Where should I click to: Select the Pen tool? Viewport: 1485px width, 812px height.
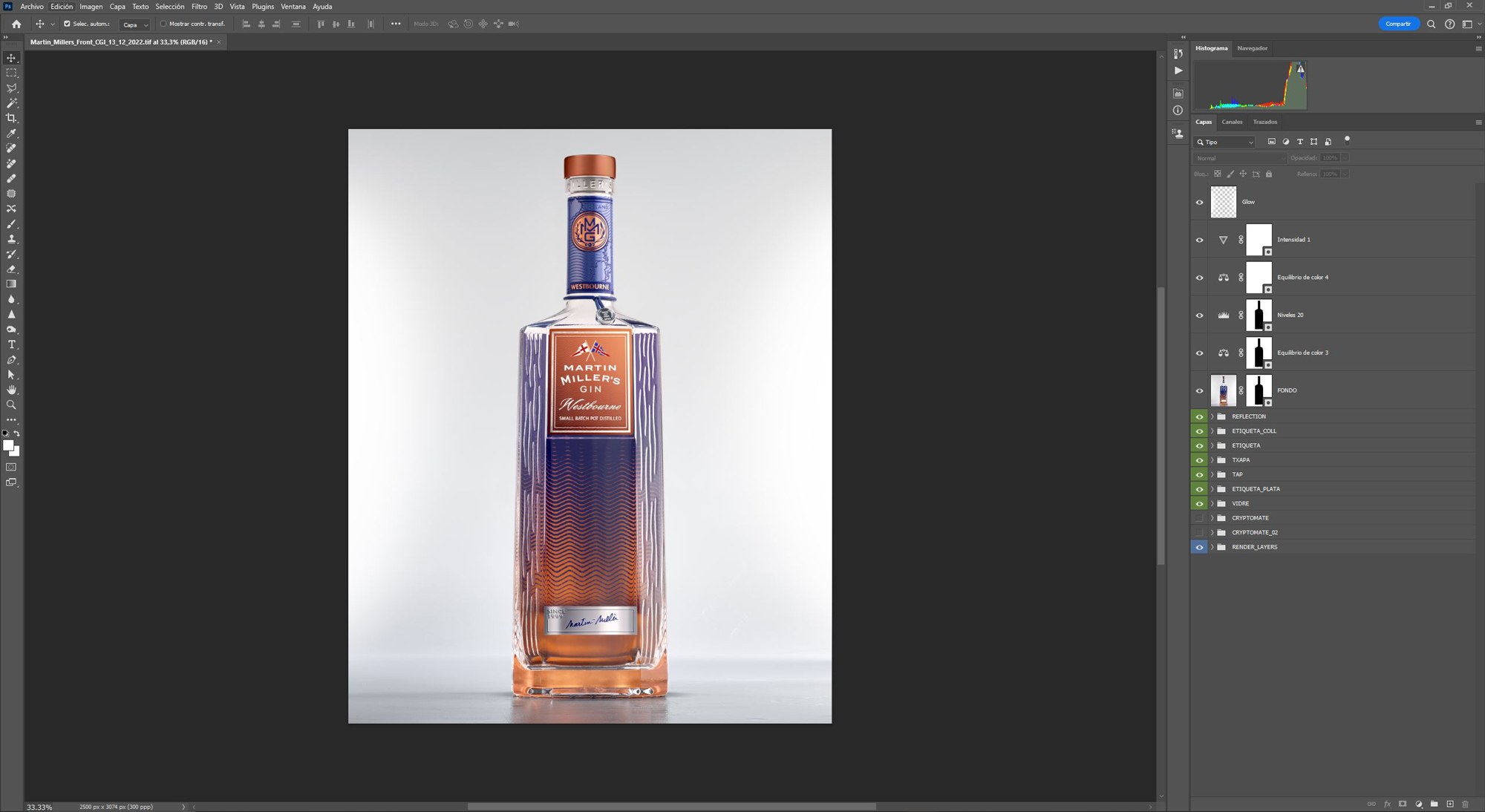pyautogui.click(x=11, y=360)
